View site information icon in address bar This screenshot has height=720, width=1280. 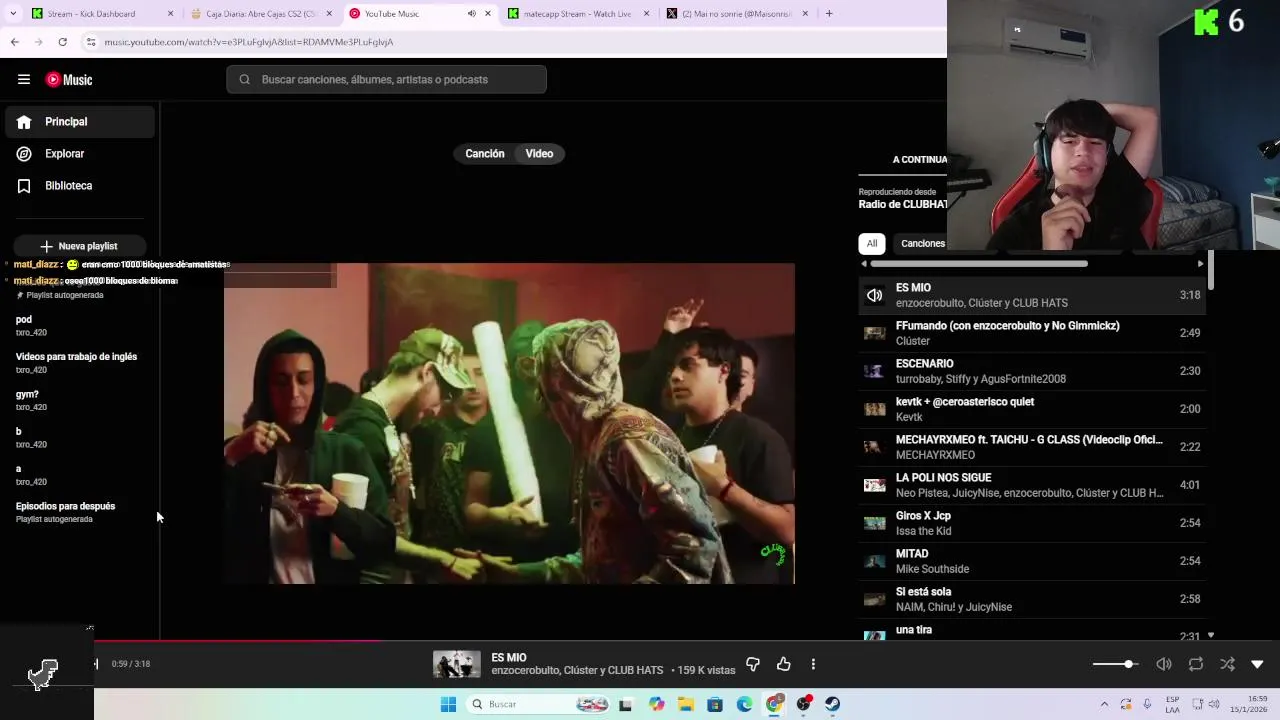(91, 42)
